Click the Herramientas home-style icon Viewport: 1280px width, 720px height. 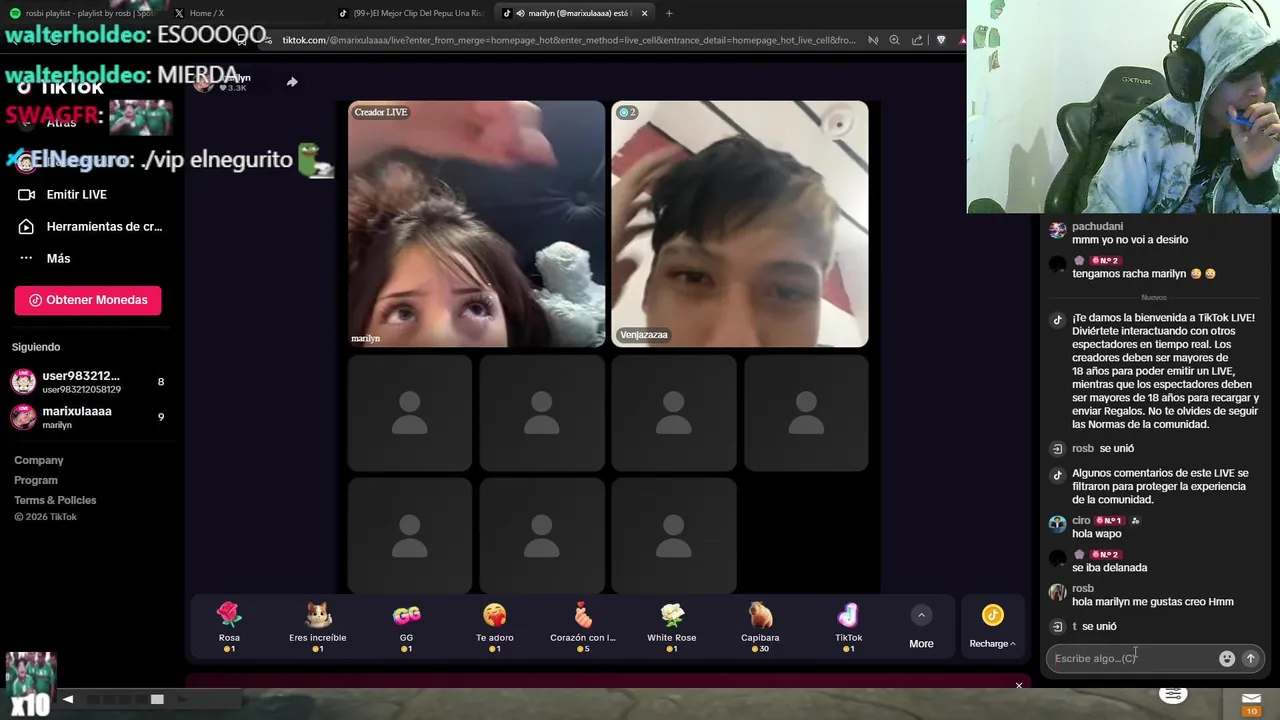(x=27, y=226)
